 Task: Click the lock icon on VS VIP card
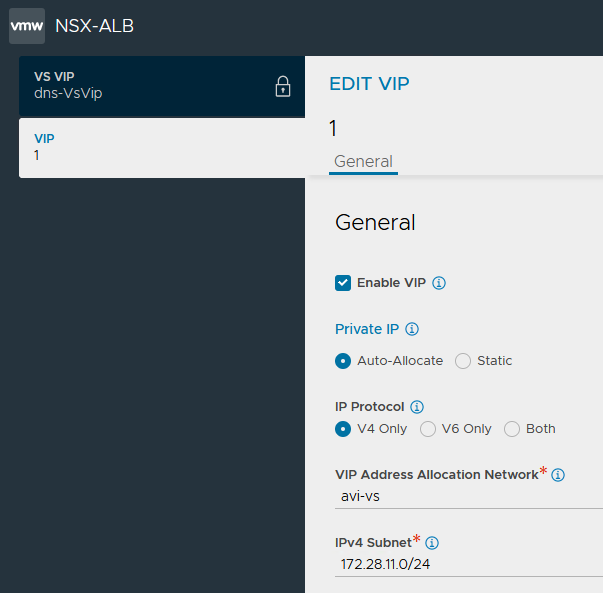(283, 86)
